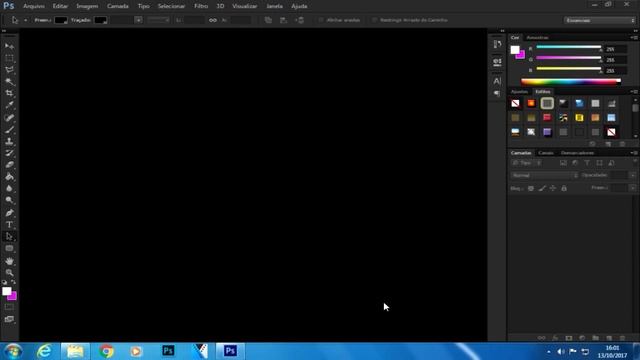The image size is (640, 360).
Task: Open the Cor panel flyout menu
Action: [634, 38]
